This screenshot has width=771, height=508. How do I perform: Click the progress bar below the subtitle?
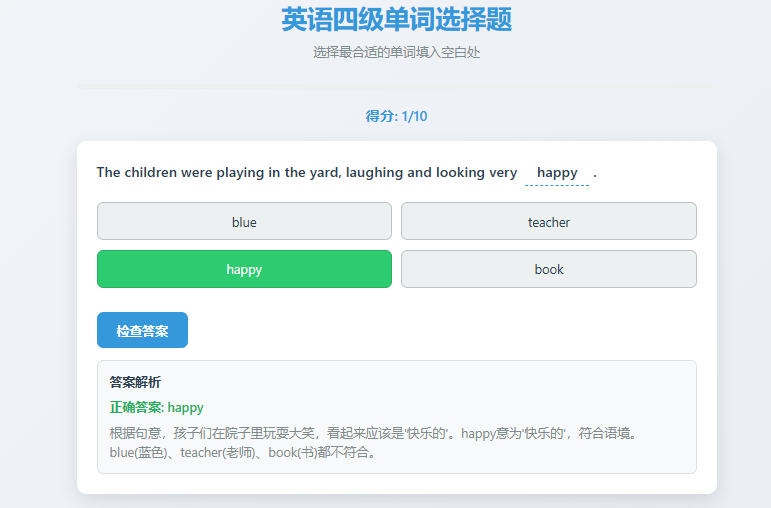click(x=396, y=87)
